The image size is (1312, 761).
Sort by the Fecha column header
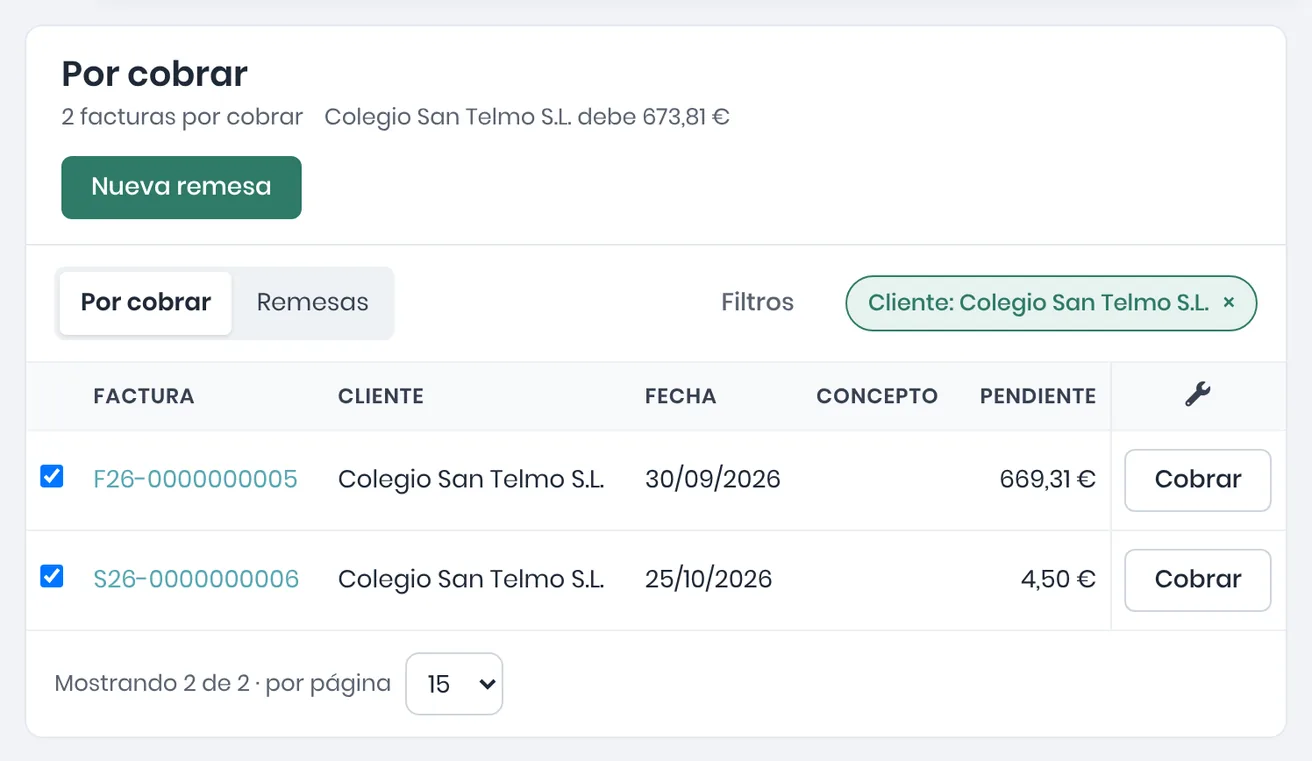coord(680,396)
